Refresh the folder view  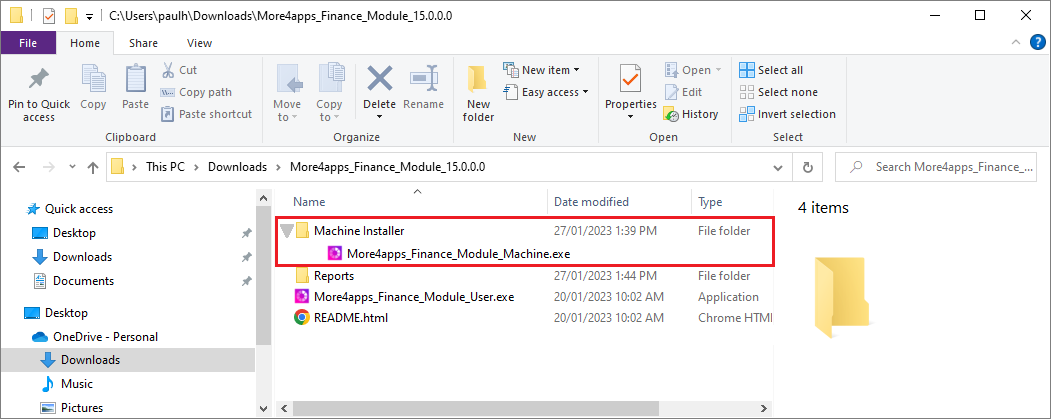point(808,167)
